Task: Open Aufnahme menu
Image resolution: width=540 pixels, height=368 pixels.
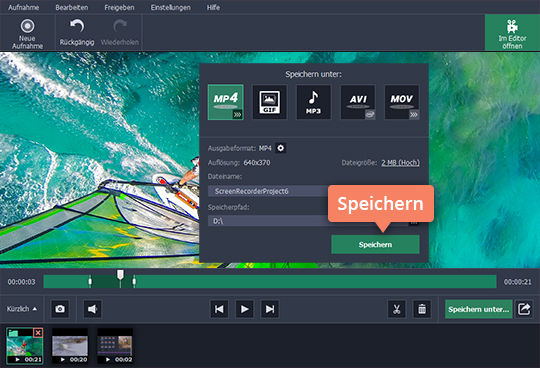Action: tap(23, 7)
